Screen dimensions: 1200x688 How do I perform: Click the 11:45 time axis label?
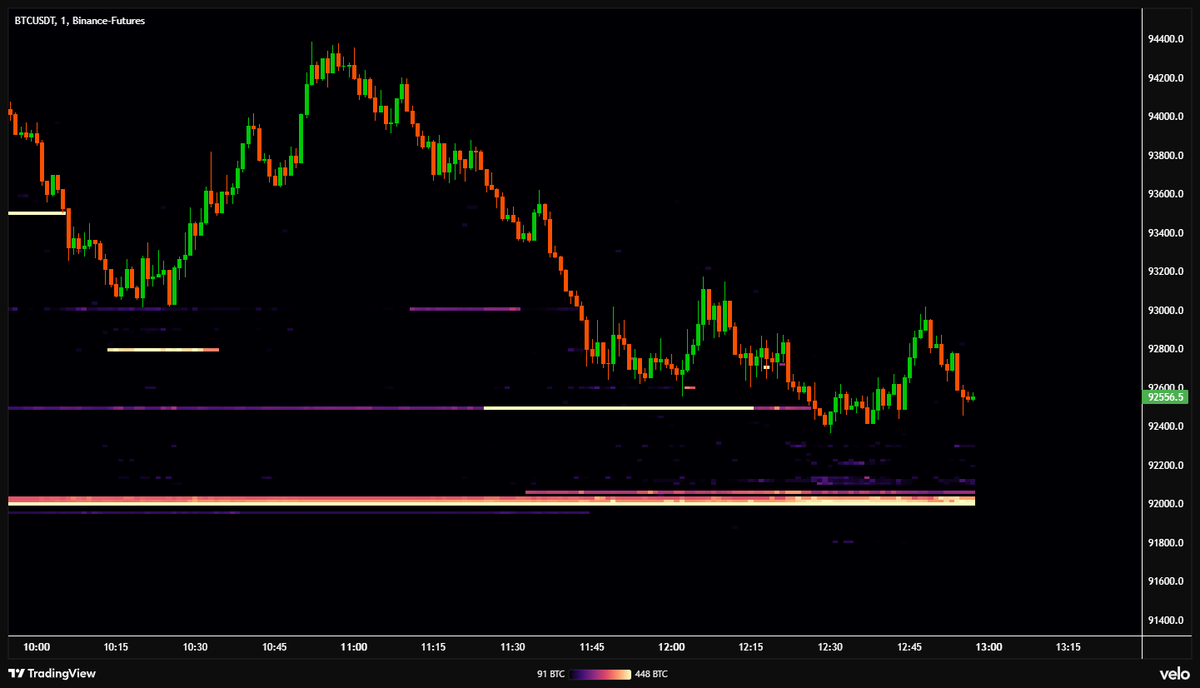(592, 647)
